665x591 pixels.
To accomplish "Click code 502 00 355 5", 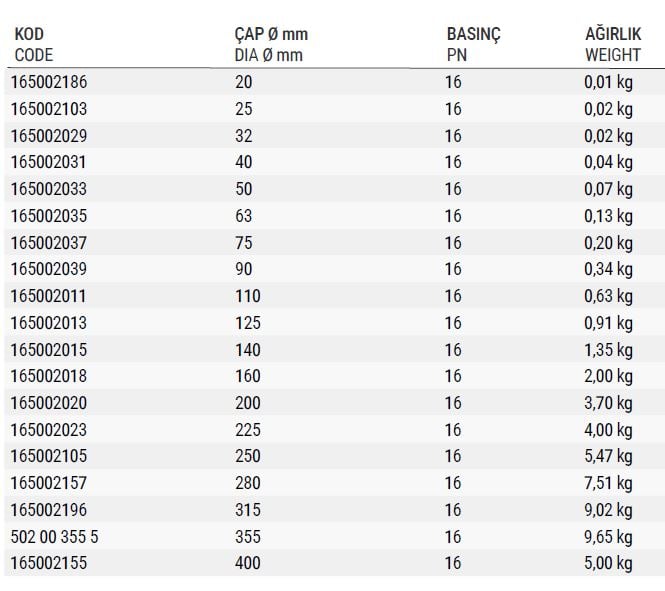I will [54, 538].
